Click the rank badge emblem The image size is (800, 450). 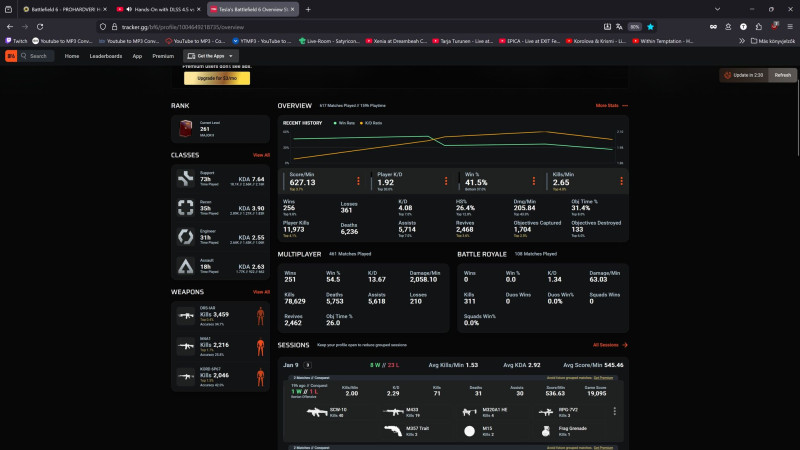tap(186, 128)
